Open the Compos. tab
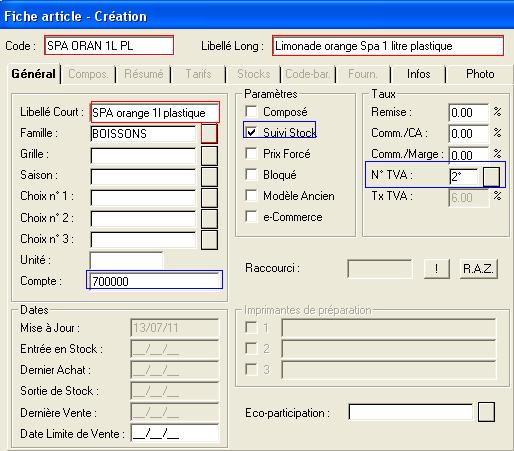 point(88,74)
